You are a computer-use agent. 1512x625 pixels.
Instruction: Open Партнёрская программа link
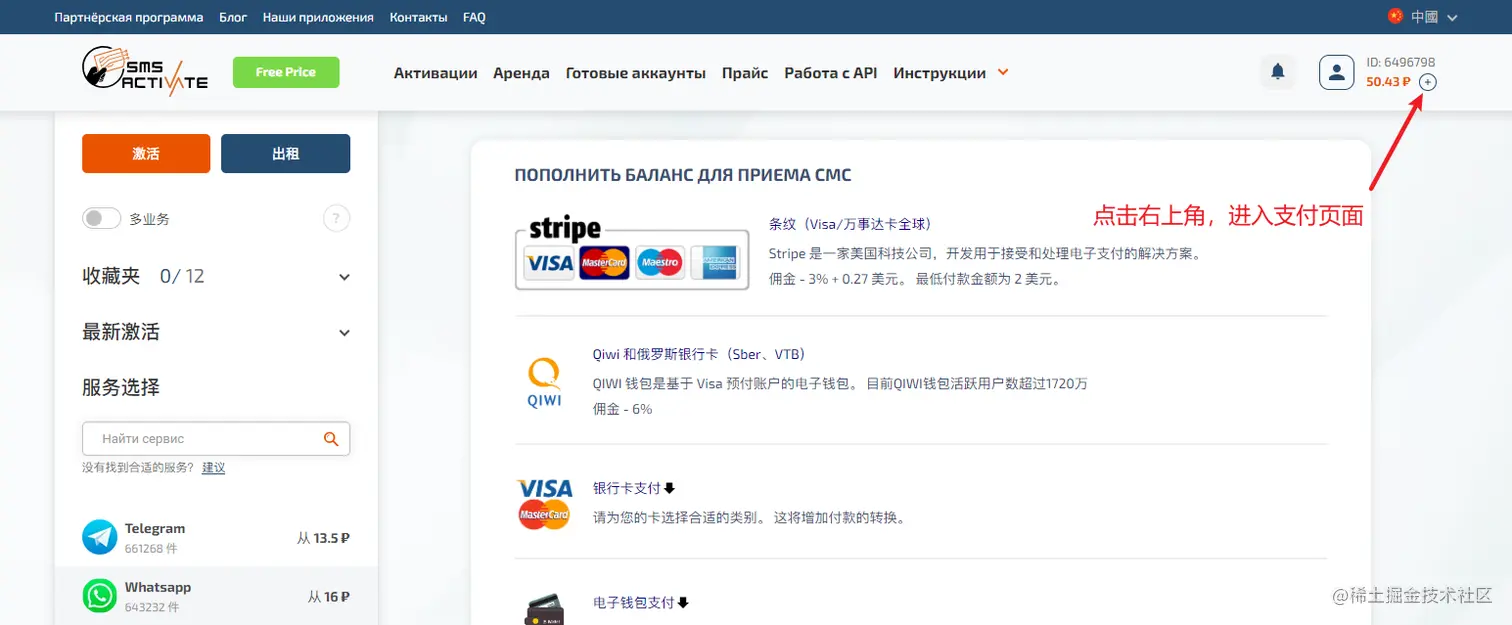coord(129,17)
